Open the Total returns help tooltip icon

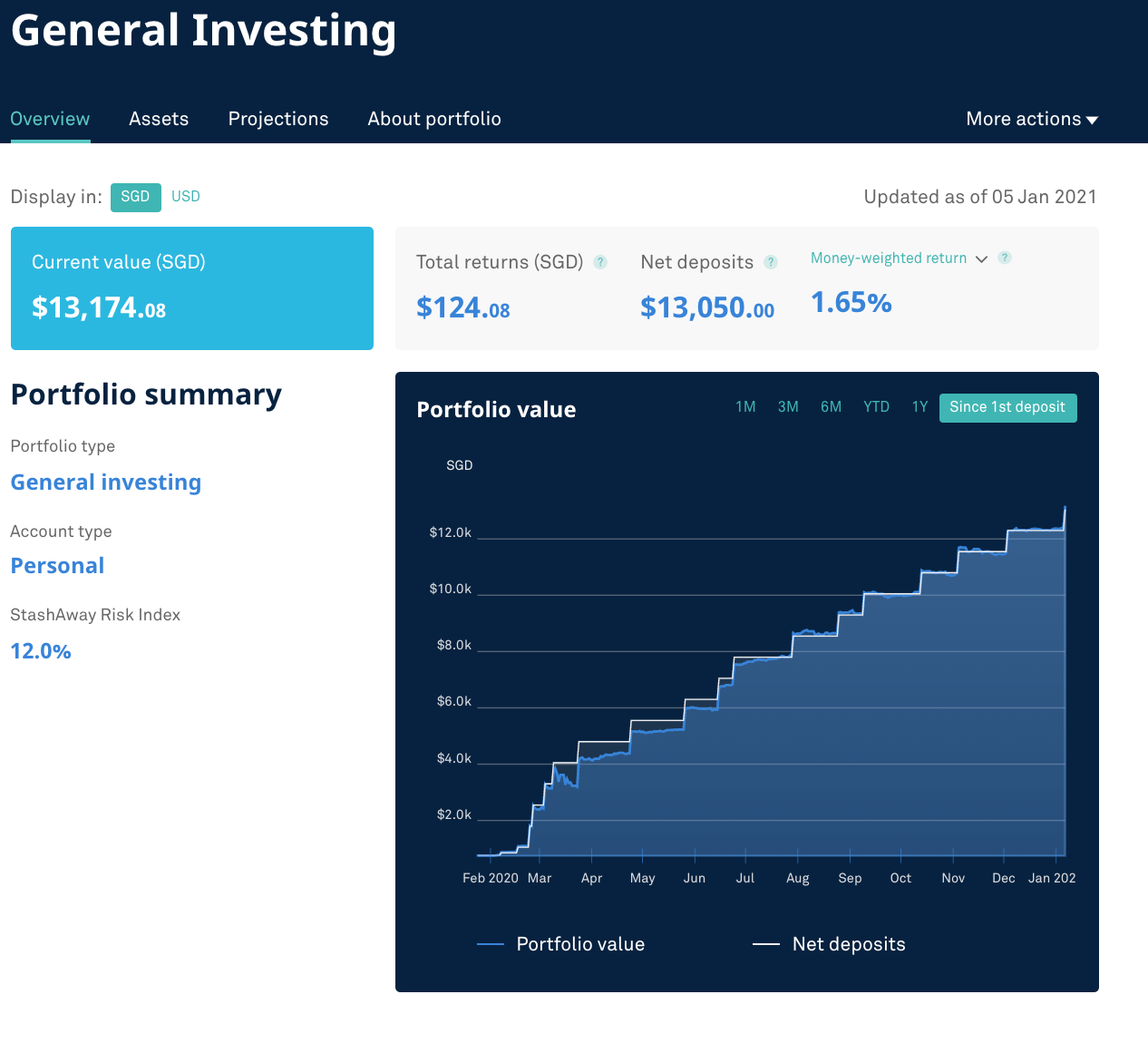pyautogui.click(x=599, y=261)
